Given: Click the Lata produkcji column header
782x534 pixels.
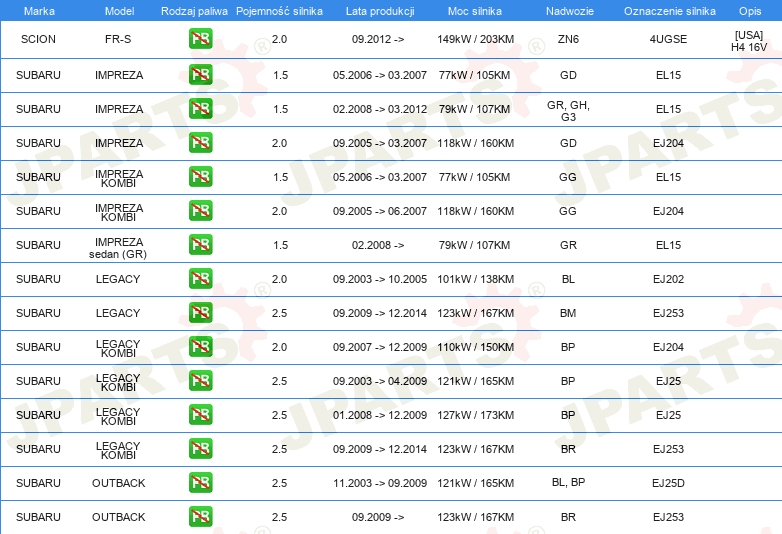Looking at the screenshot, I should coord(380,11).
